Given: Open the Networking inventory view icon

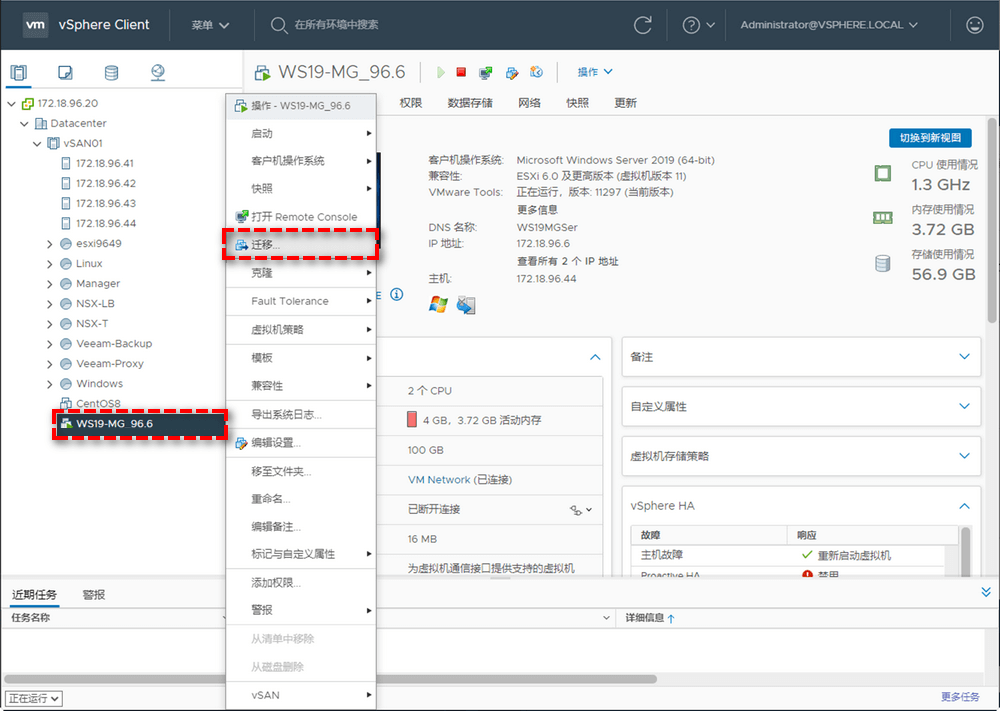Looking at the screenshot, I should (157, 73).
